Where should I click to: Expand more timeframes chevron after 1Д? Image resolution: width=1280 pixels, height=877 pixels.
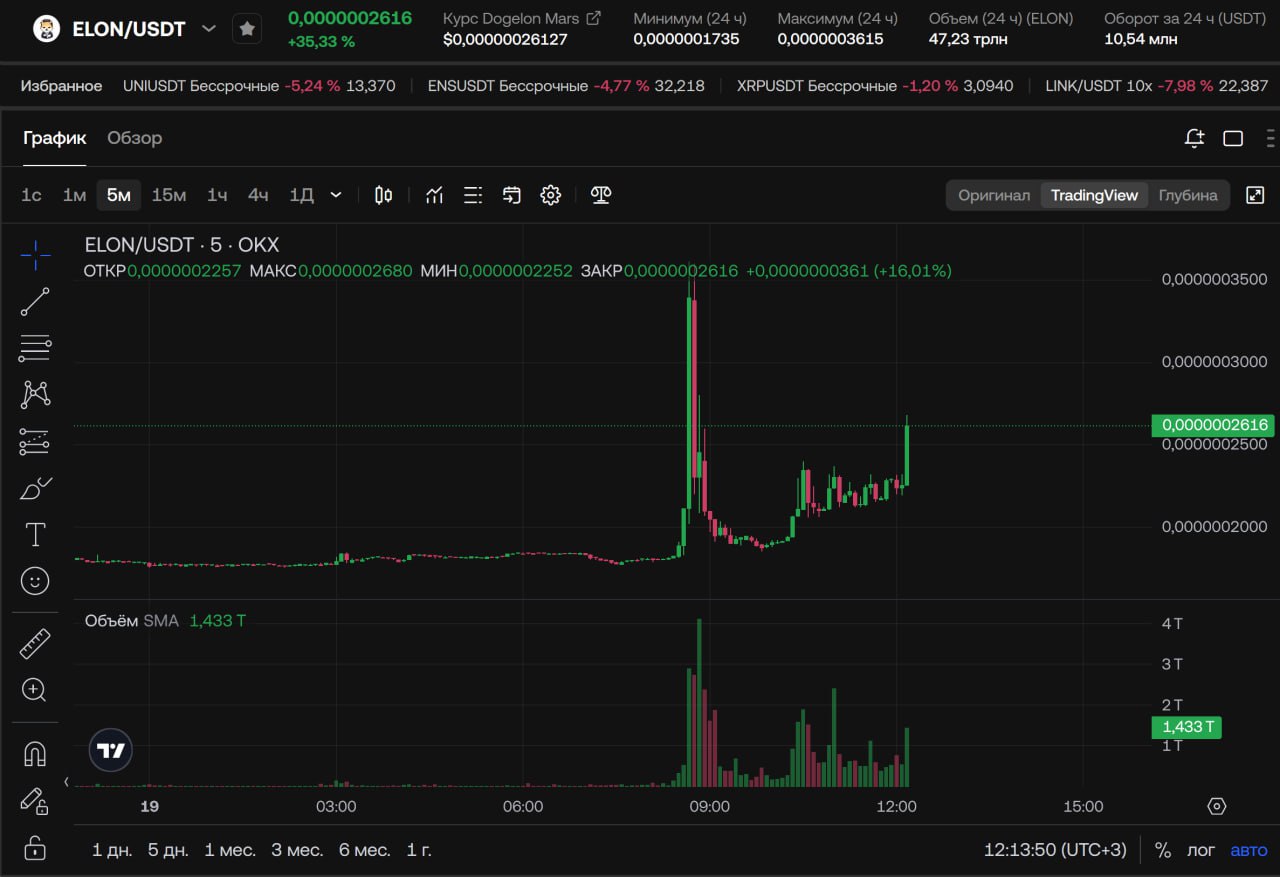click(336, 195)
